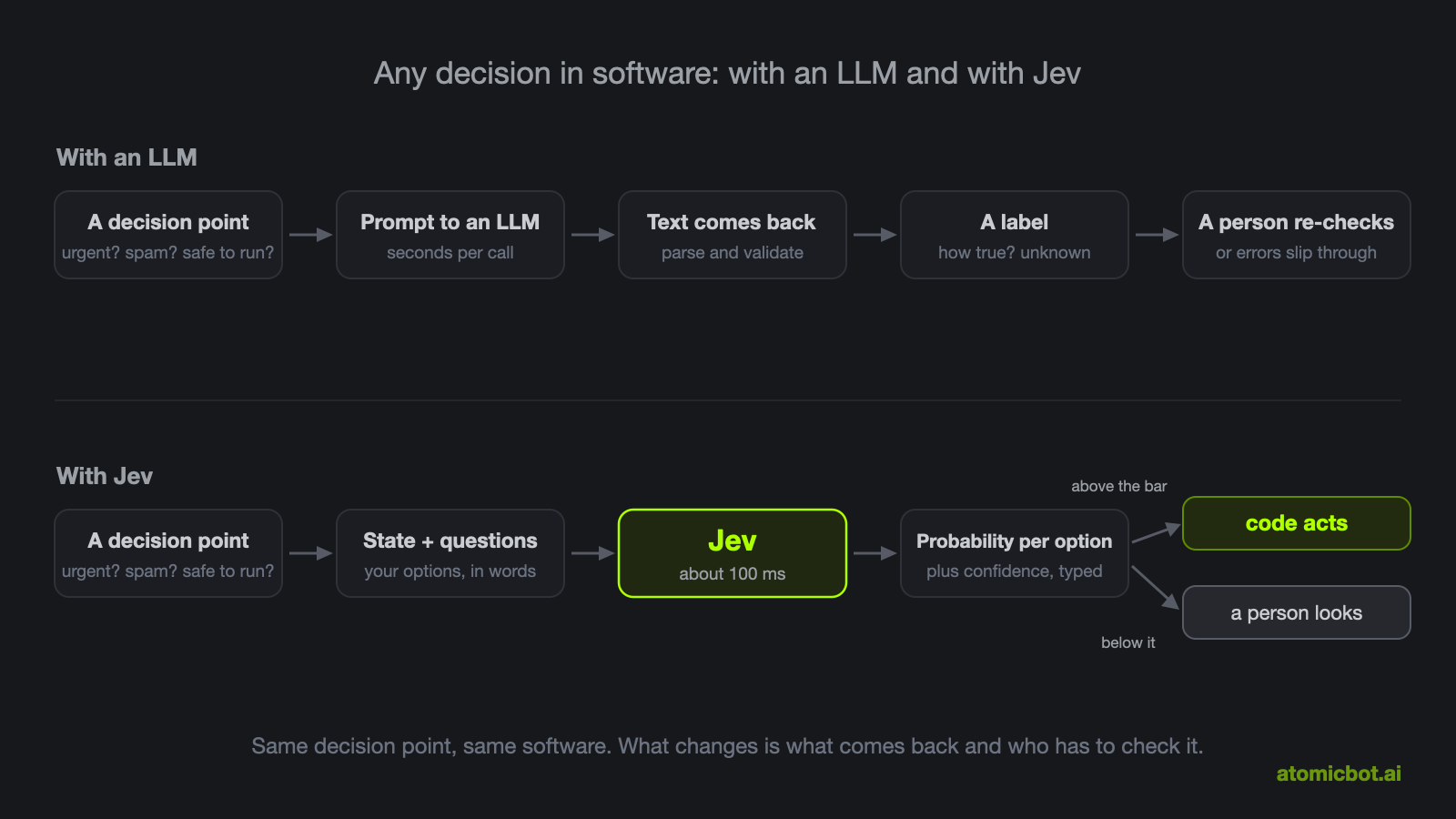Click top row 'A decision point' box
1456x819 pixels.
tap(168, 235)
